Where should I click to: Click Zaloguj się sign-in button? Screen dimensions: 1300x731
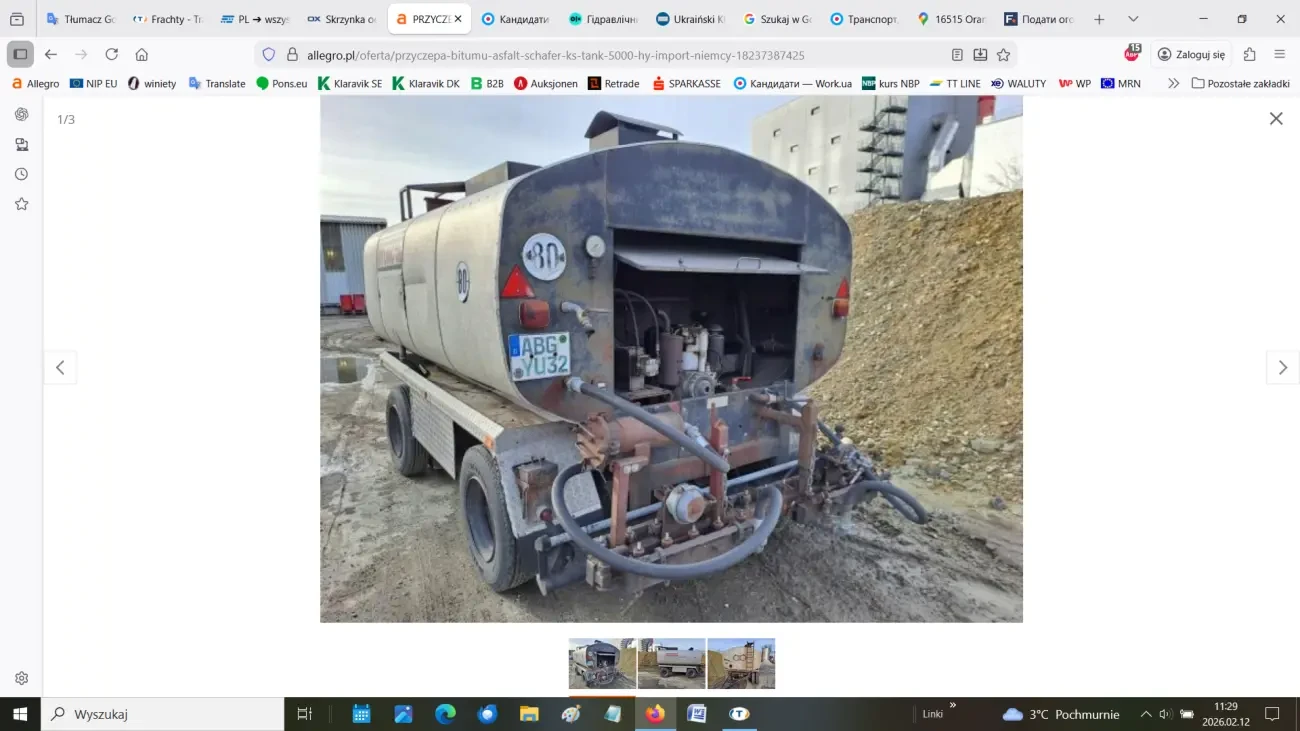pos(1192,55)
